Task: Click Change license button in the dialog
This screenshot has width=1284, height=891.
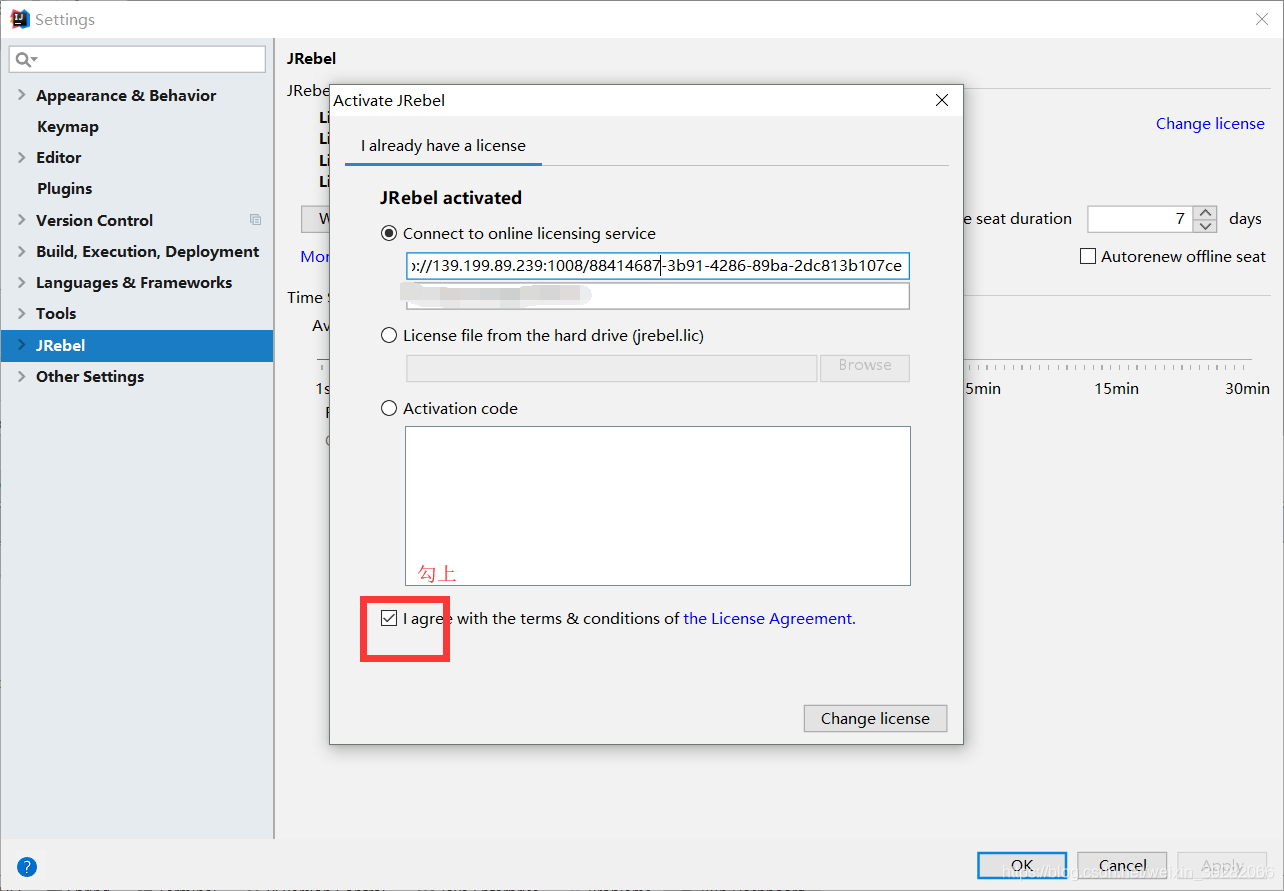Action: (875, 718)
